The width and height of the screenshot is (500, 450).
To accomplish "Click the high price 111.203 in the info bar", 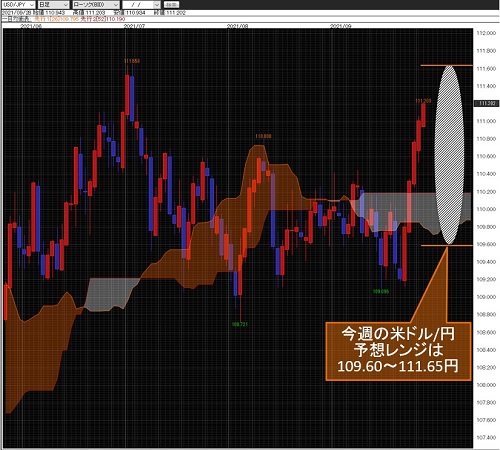I will 96,13.
